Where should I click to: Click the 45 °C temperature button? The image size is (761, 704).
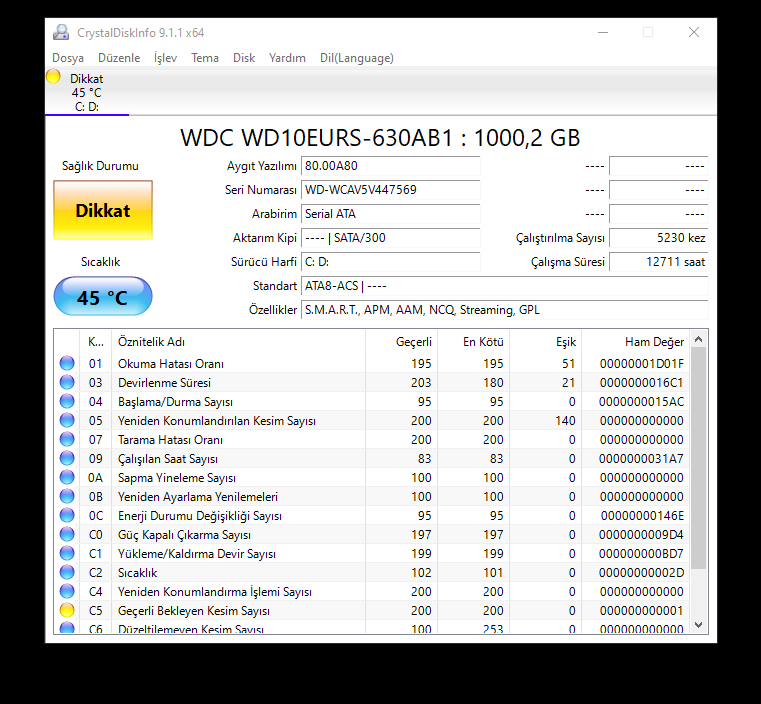click(103, 296)
